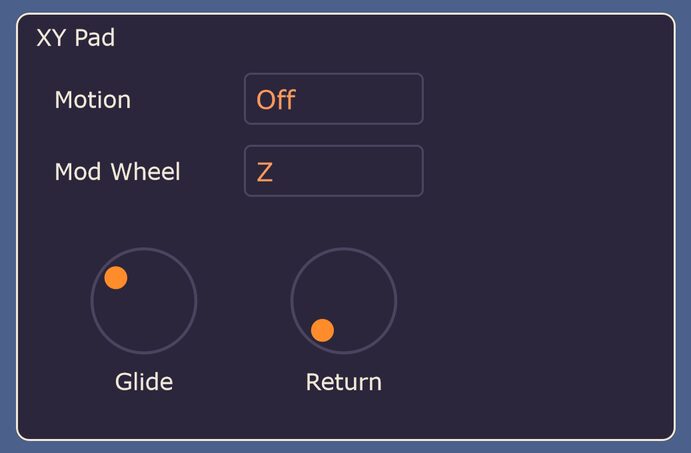Click the orange indicator dot on the Return knob
The width and height of the screenshot is (691, 453).
(x=323, y=330)
